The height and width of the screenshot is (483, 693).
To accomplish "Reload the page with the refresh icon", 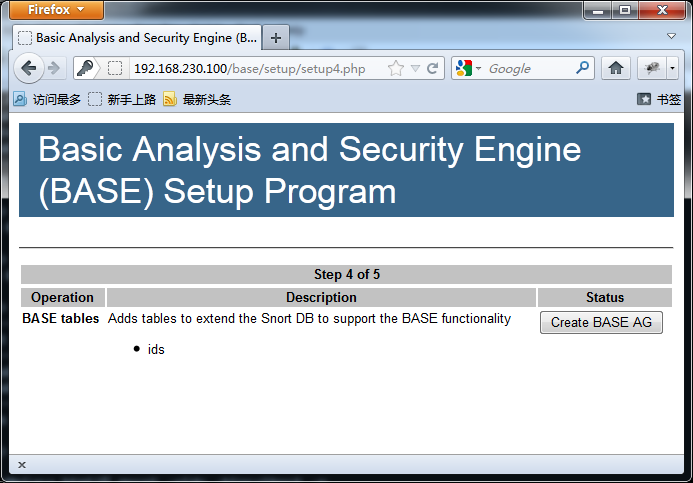I will (x=432, y=68).
